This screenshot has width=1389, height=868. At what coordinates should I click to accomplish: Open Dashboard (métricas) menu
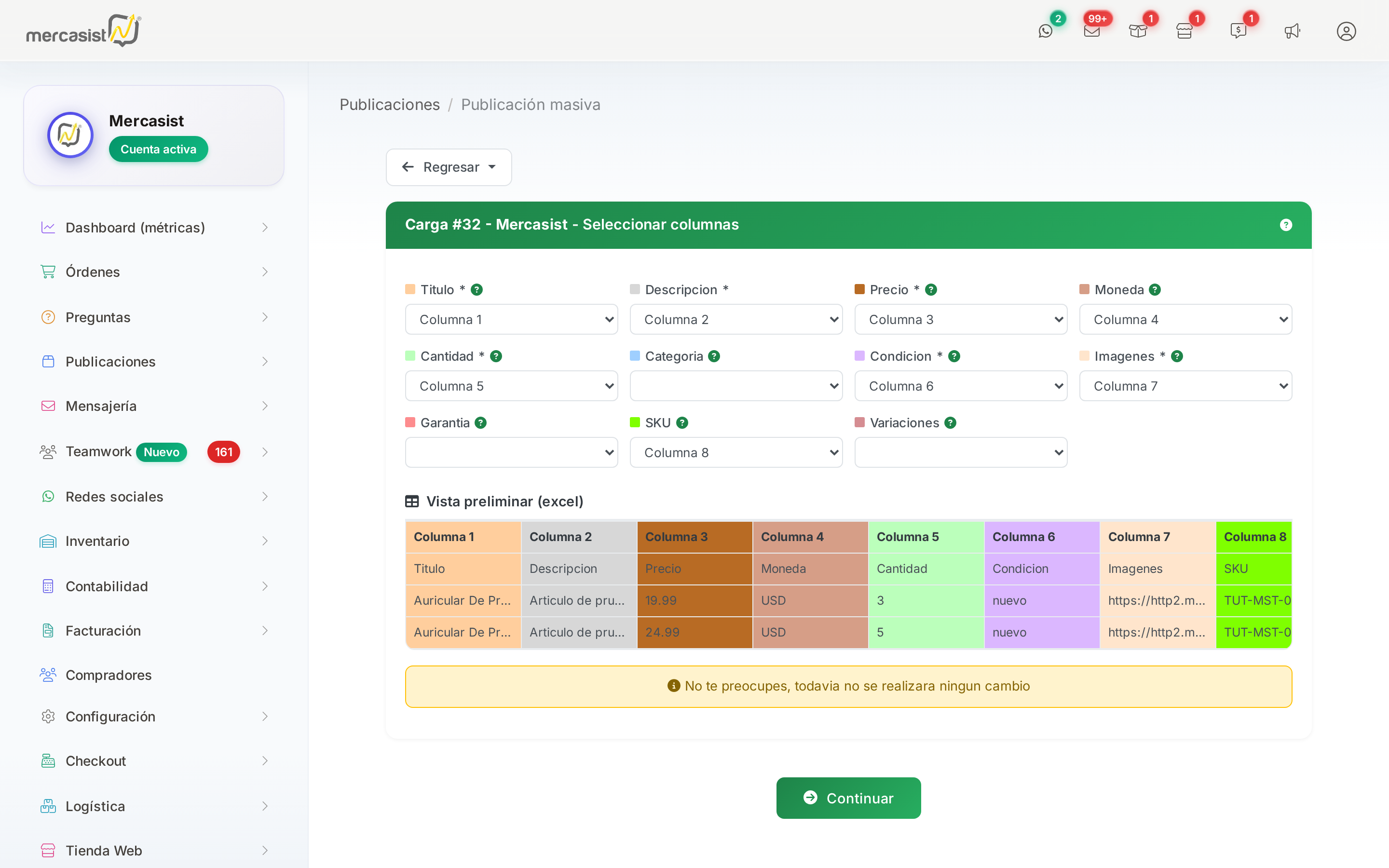click(x=154, y=228)
